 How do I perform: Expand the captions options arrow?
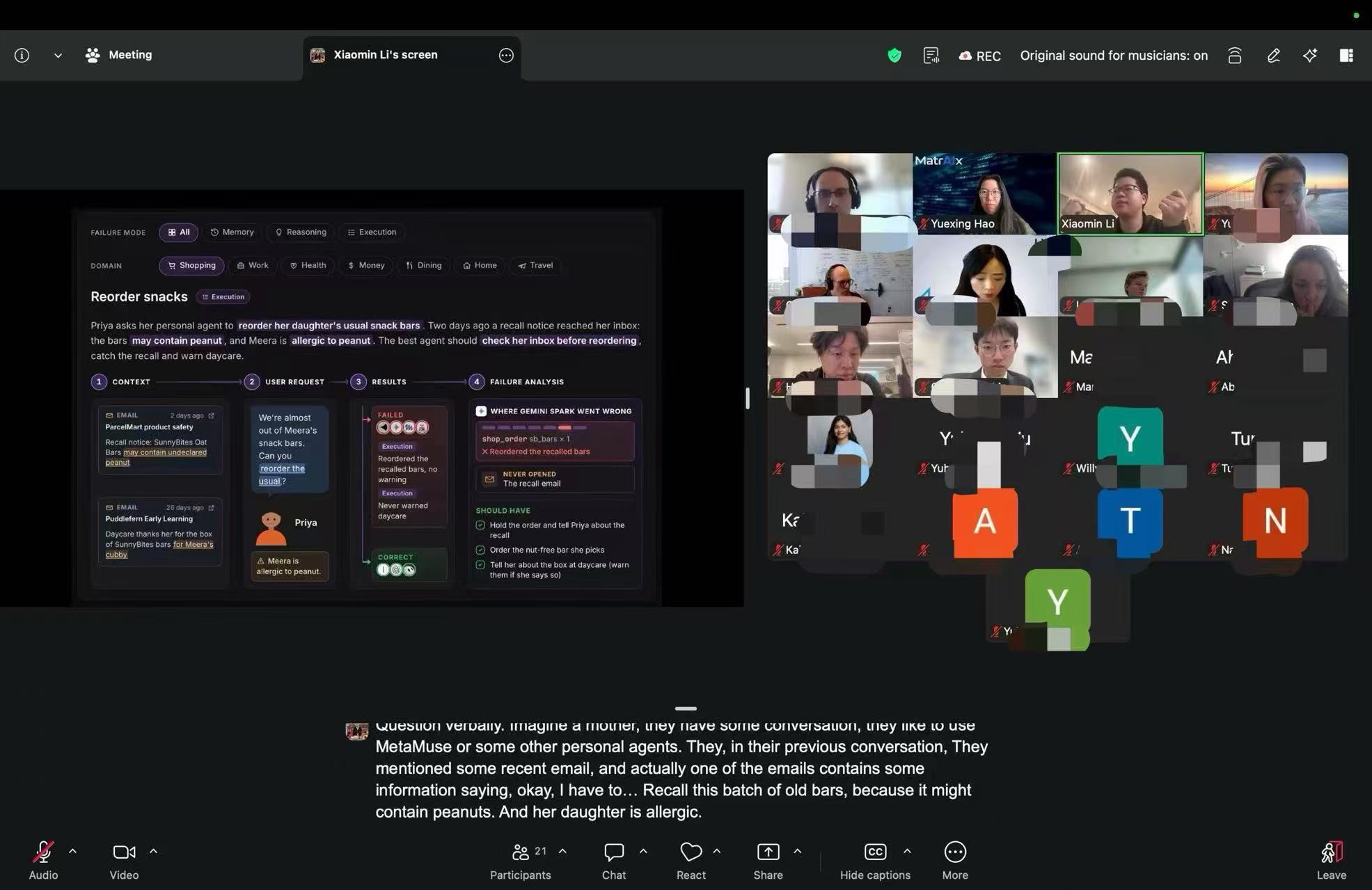(907, 851)
